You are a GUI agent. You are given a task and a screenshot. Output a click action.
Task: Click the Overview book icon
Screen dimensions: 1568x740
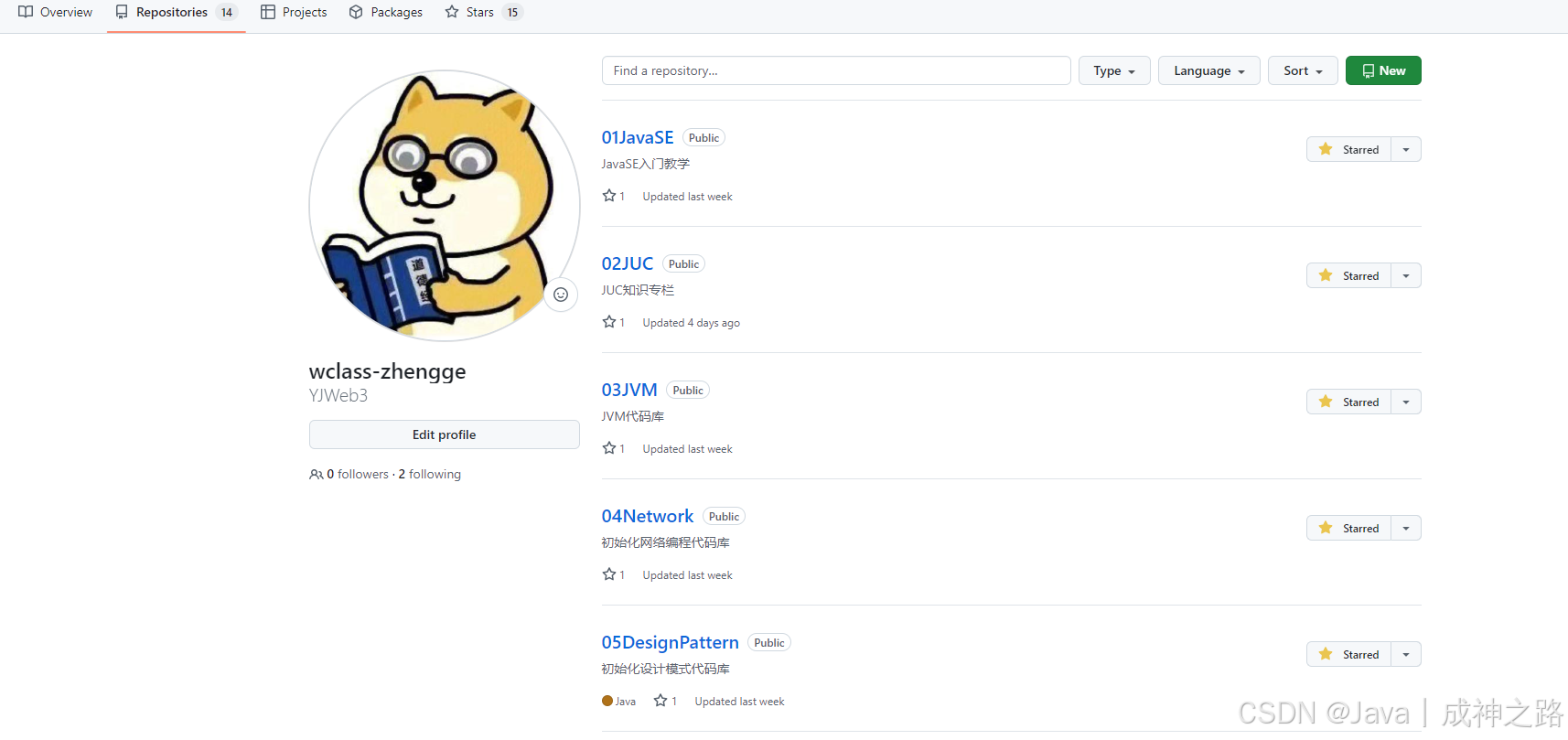(26, 12)
